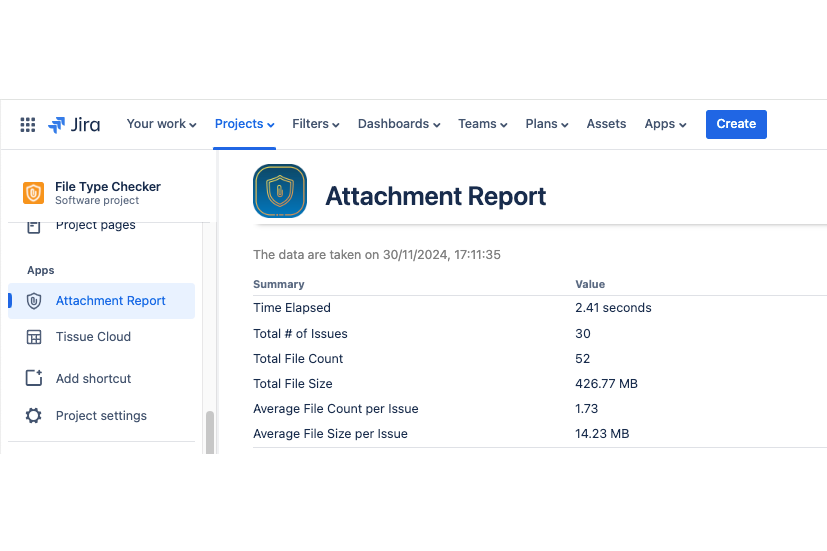The height and width of the screenshot is (551, 827).
Task: Expand the Your work chevron
Action: click(x=193, y=125)
